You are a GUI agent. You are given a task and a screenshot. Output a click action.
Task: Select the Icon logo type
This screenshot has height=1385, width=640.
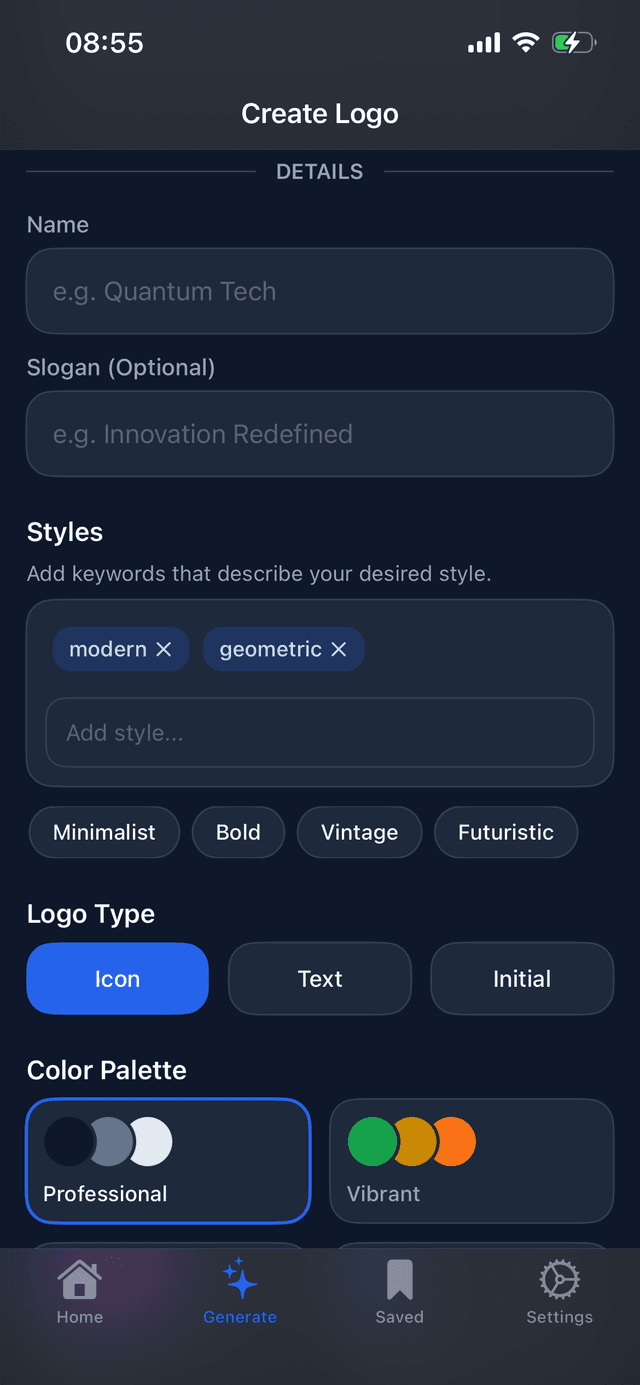(x=117, y=978)
